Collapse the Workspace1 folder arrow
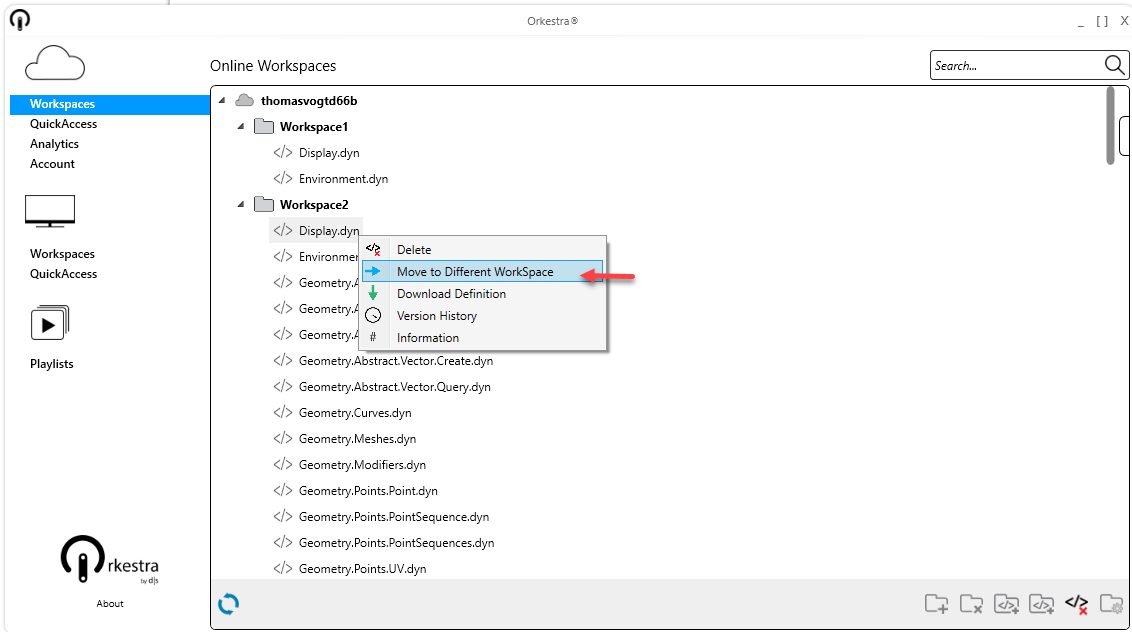Image resolution: width=1132 pixels, height=632 pixels. tap(241, 126)
